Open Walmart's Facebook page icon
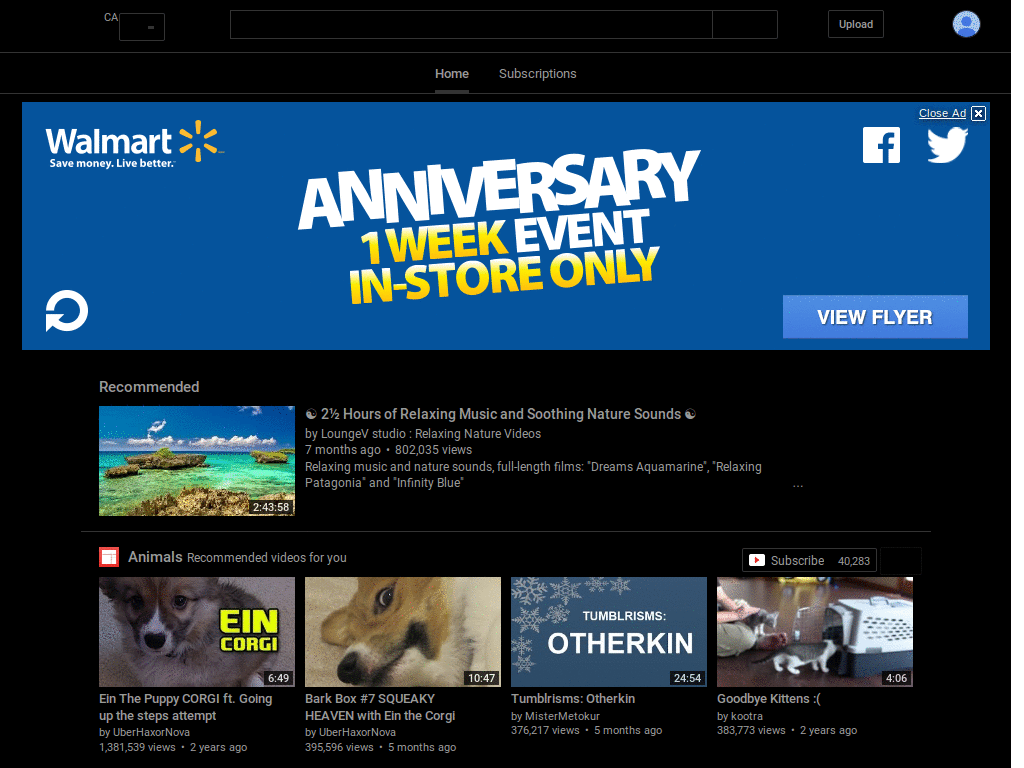The width and height of the screenshot is (1024, 768). tap(881, 145)
